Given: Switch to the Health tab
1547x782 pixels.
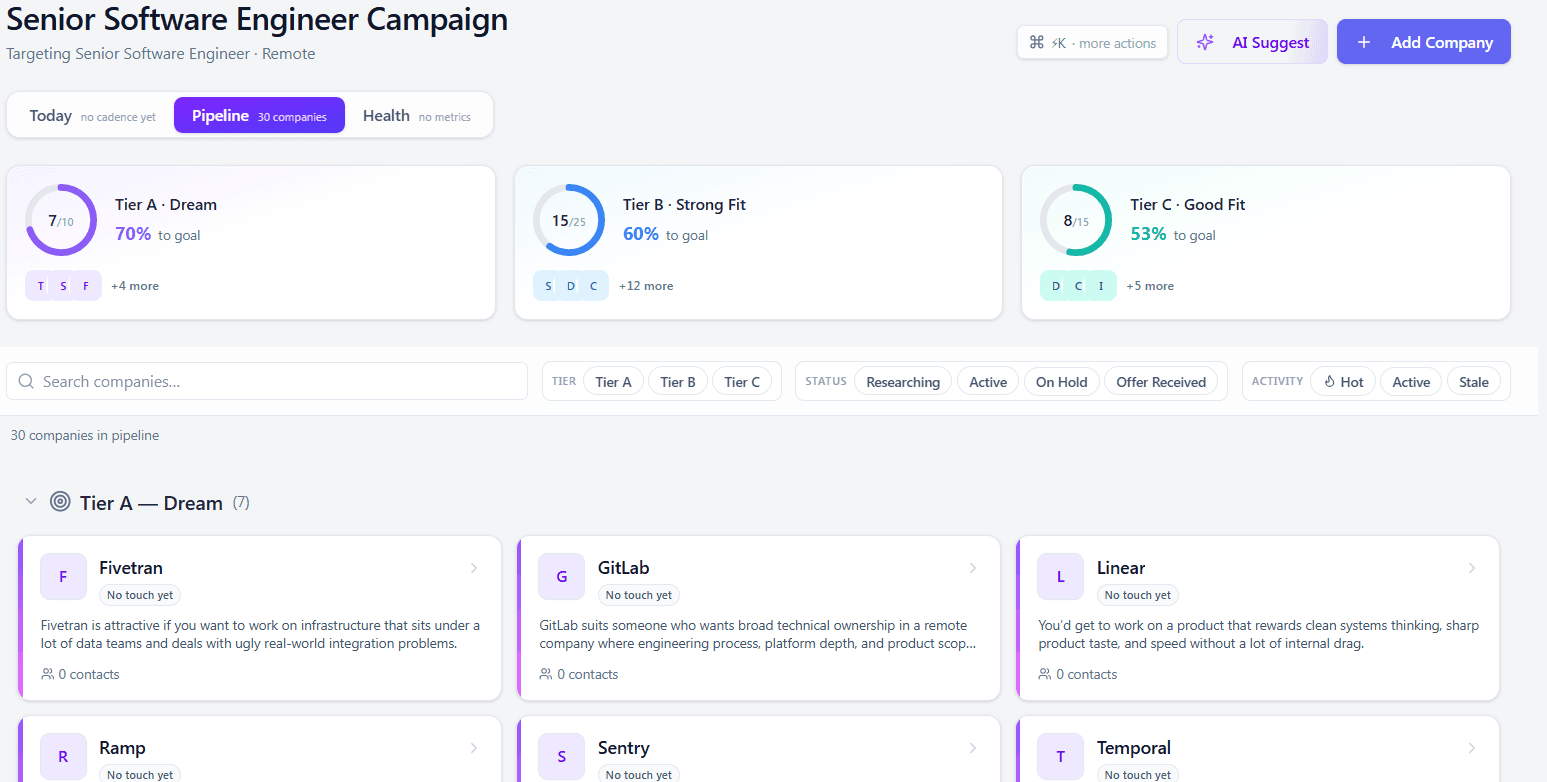Looking at the screenshot, I should [x=416, y=116].
